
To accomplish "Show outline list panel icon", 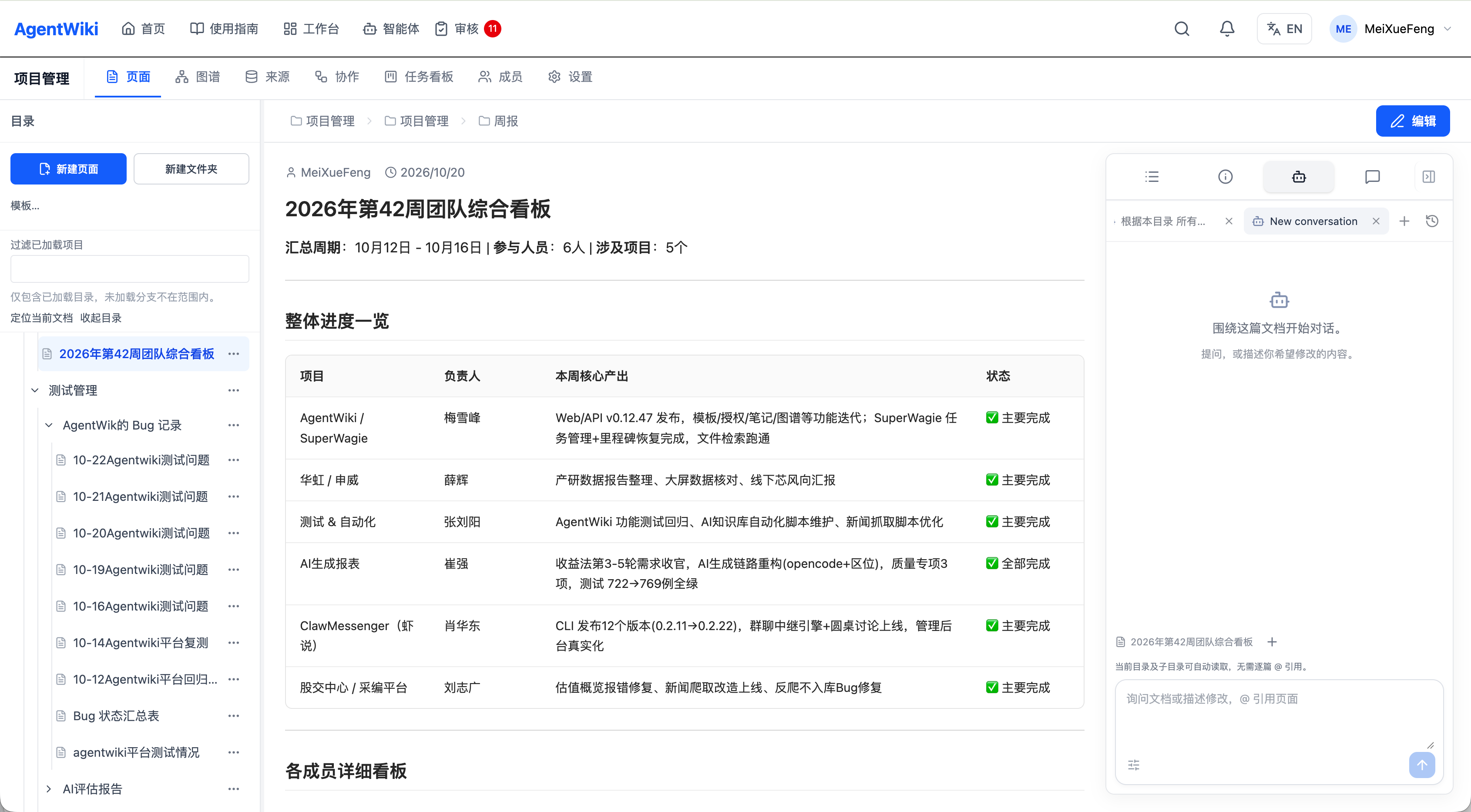I will tap(1152, 177).
